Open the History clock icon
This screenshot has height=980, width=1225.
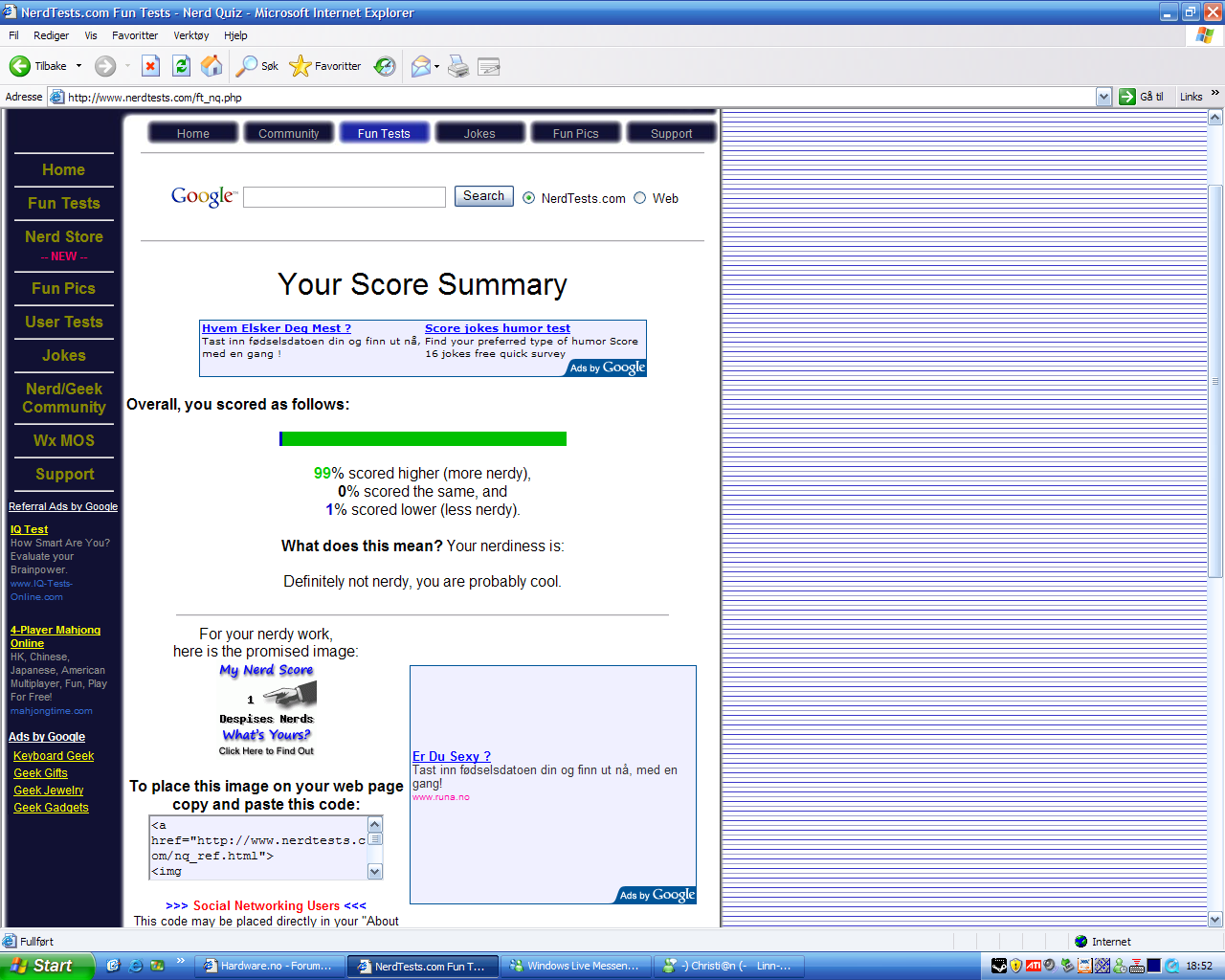click(385, 66)
